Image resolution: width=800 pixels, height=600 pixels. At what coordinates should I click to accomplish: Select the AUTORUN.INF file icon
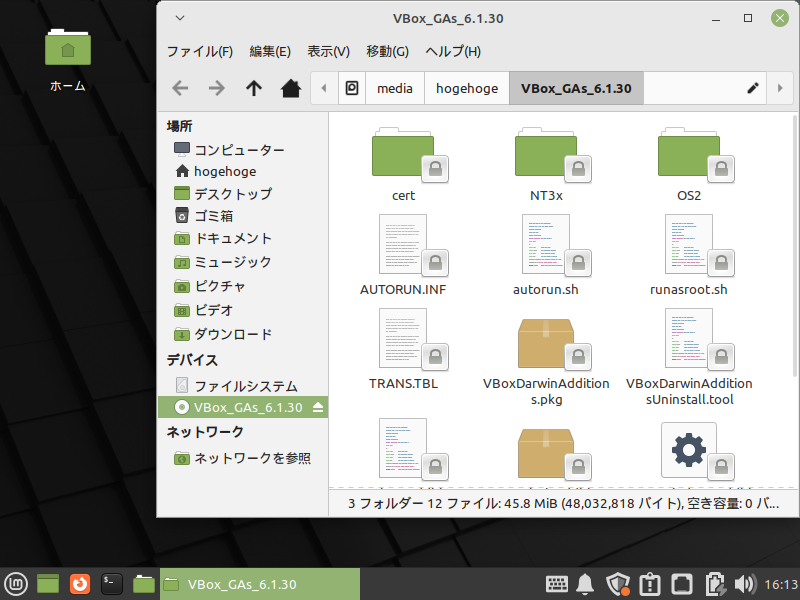(403, 244)
